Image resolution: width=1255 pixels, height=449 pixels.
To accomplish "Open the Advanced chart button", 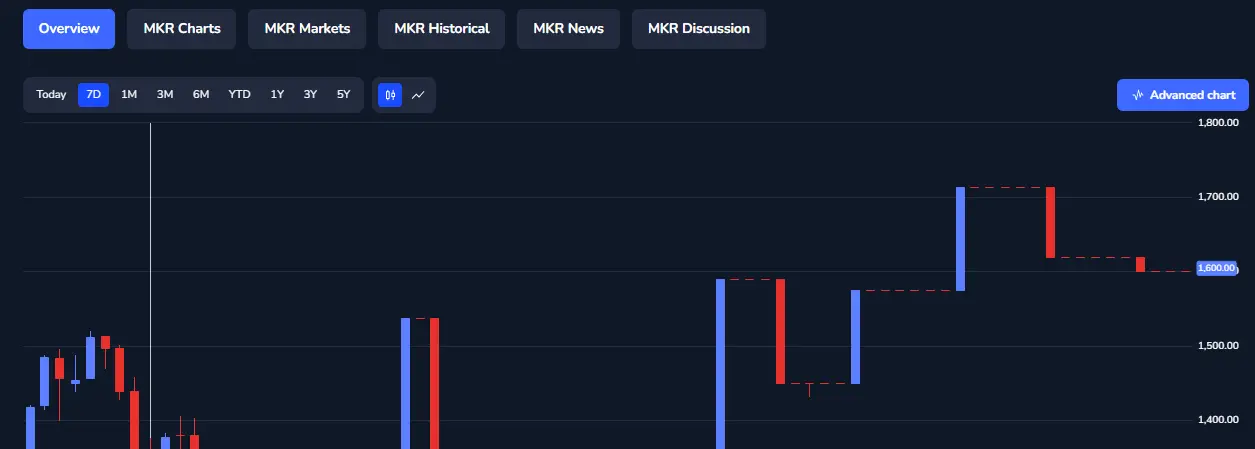I will (1183, 95).
